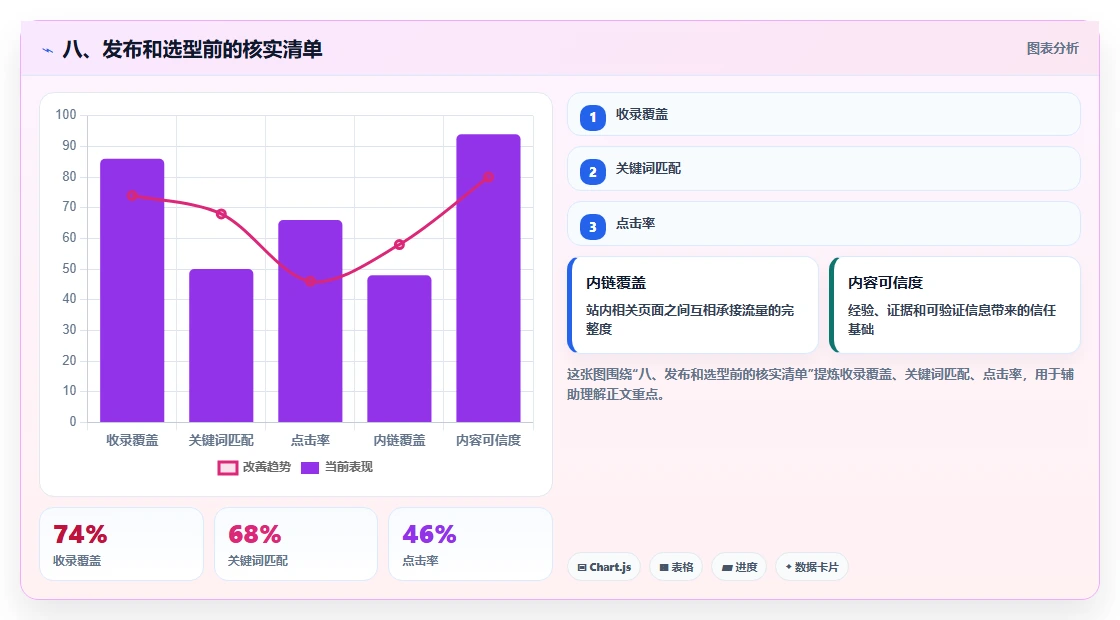Click the trend line point above 点击率
The height and width of the screenshot is (620, 1120).
tap(310, 281)
